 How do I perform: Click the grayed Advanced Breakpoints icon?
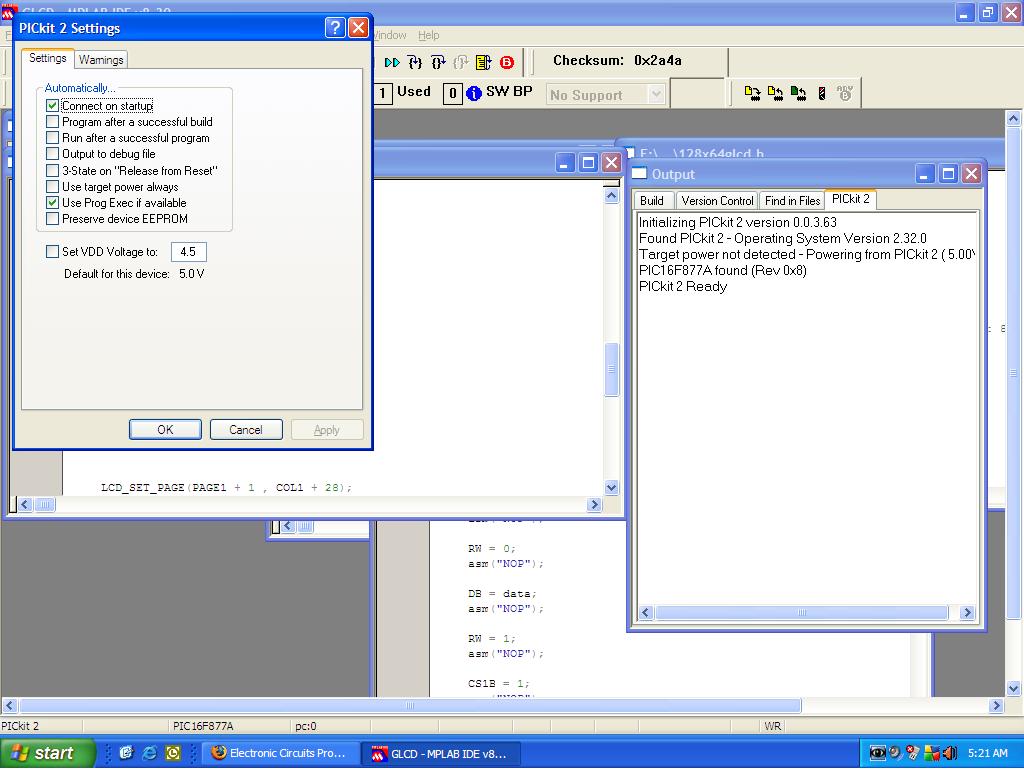pos(844,93)
